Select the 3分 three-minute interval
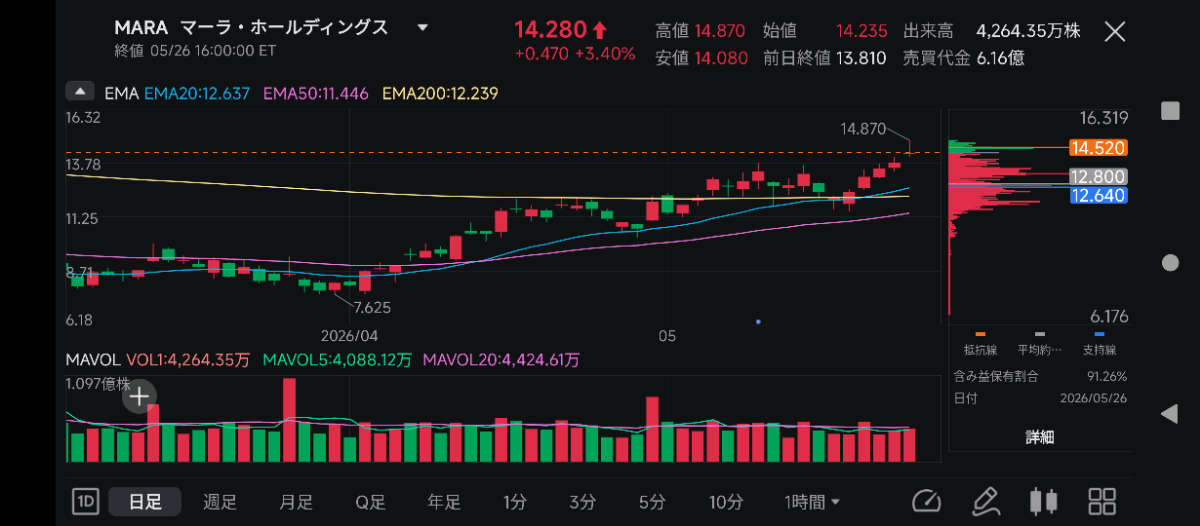1200x526 pixels. click(x=583, y=501)
